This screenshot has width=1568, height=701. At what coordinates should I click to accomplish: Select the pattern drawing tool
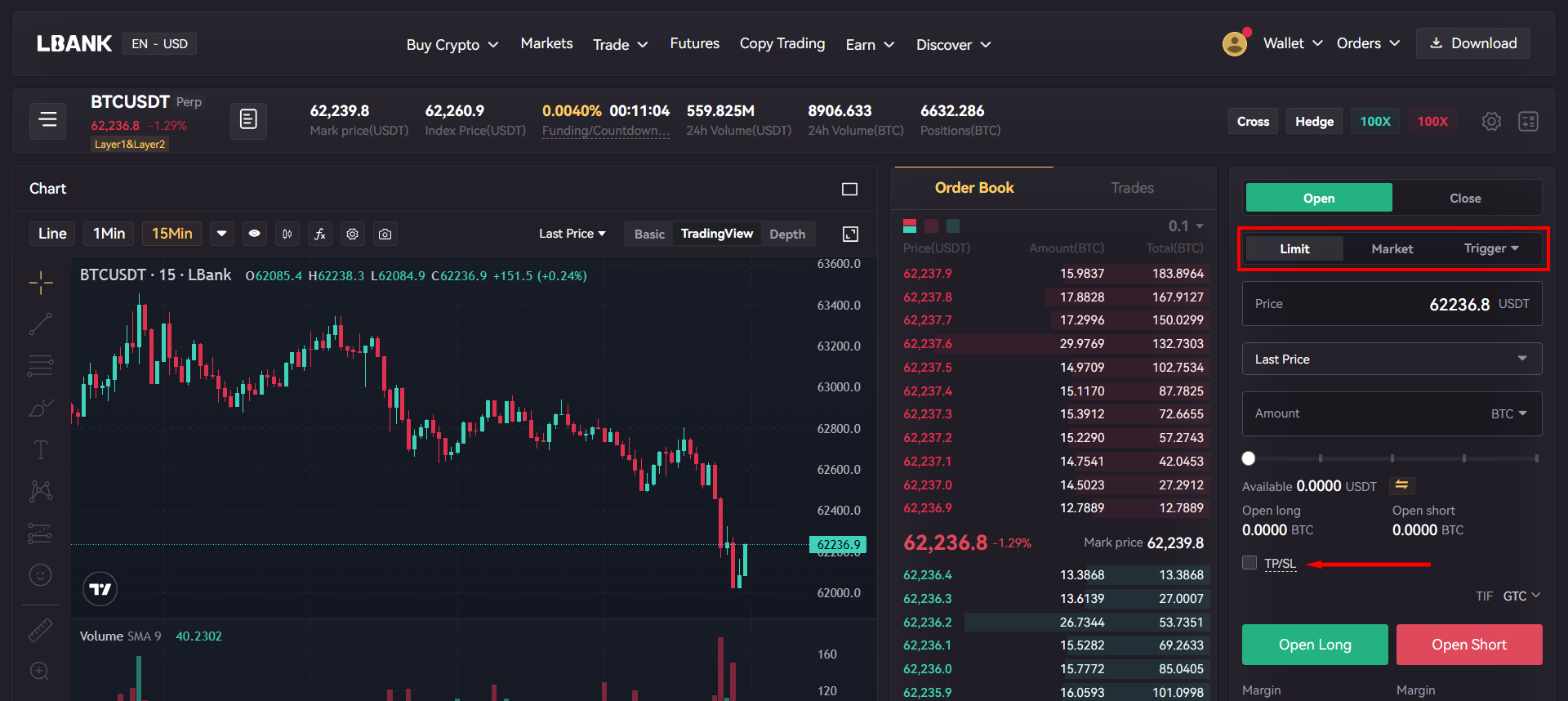[x=41, y=491]
